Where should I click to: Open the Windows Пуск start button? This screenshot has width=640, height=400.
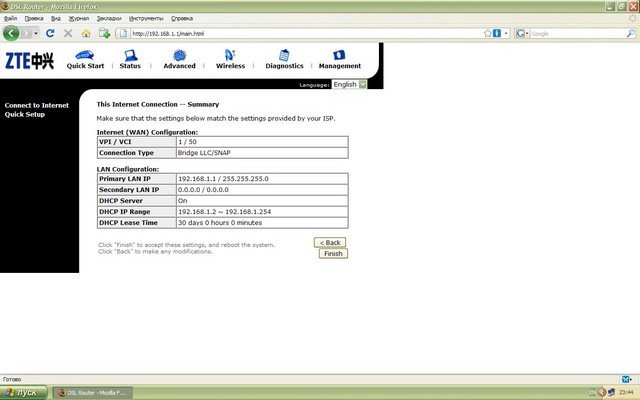click(22, 392)
